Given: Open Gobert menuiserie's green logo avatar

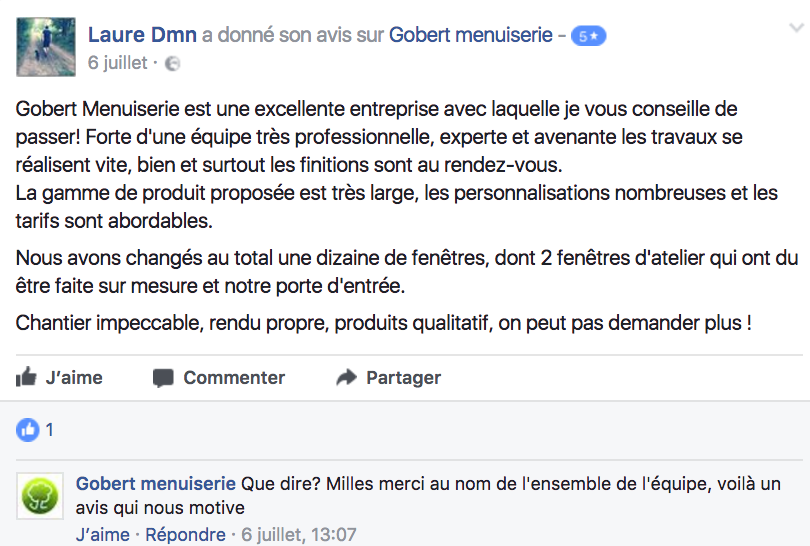Looking at the screenshot, I should pyautogui.click(x=40, y=496).
